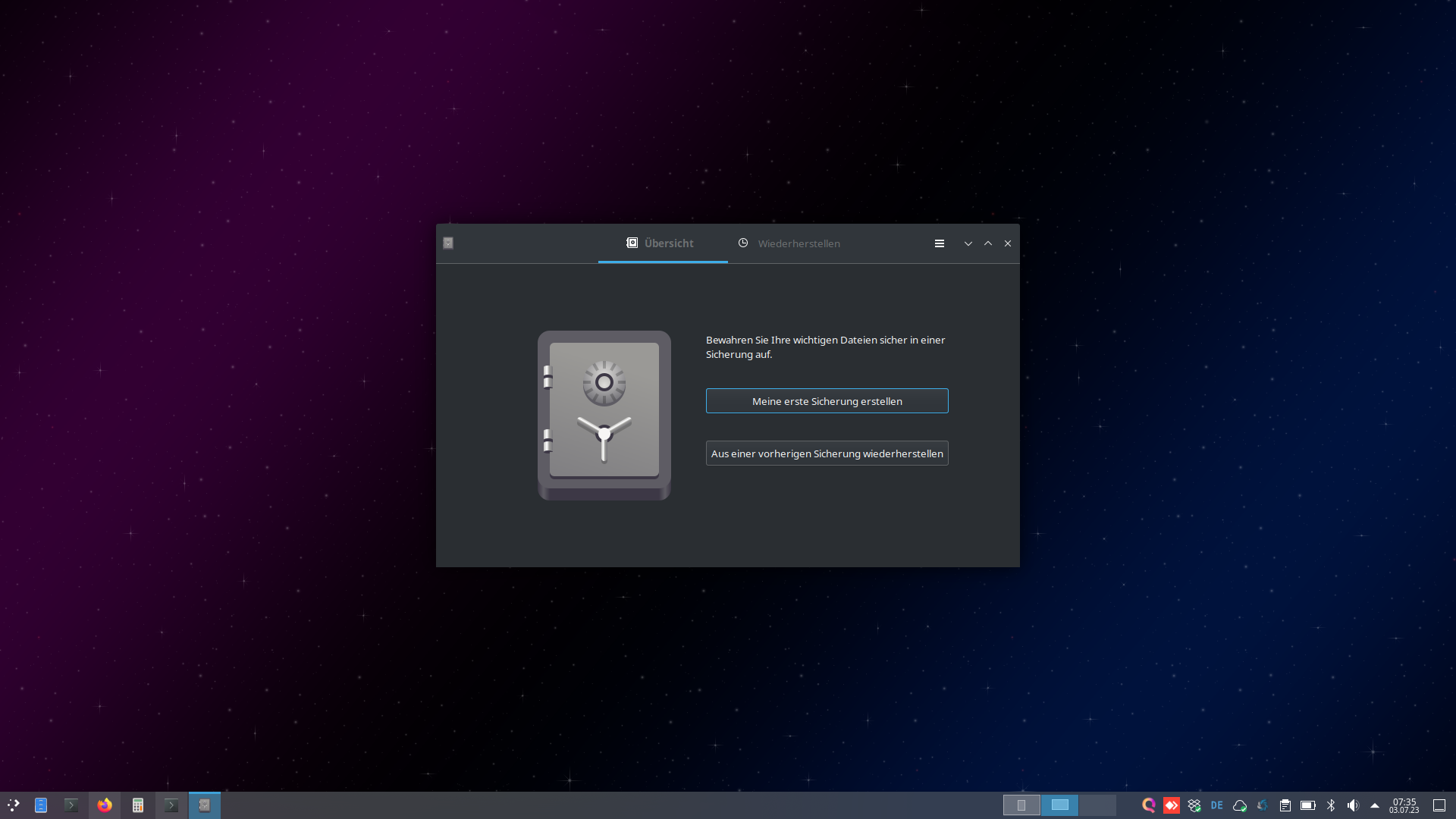Screen dimensions: 1456x819
Task: Click the safe app icon in title bar
Action: tap(448, 243)
